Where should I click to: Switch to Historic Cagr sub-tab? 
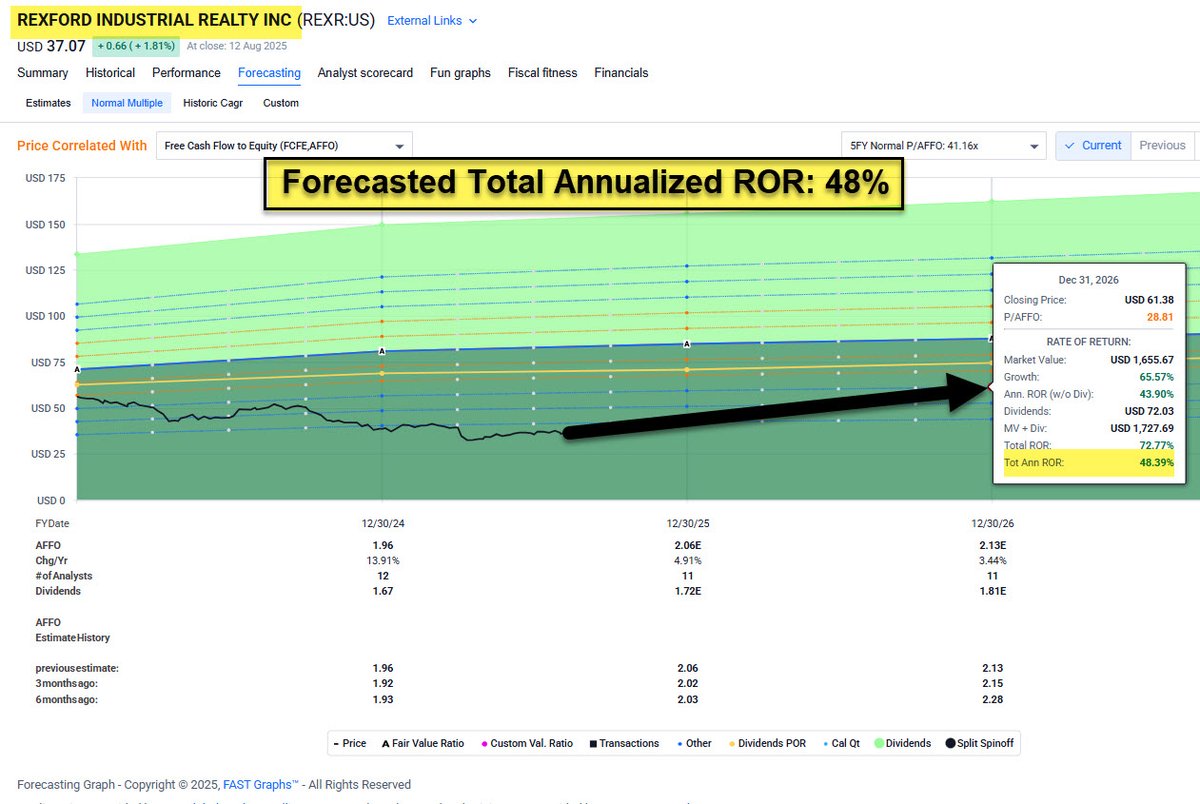tap(213, 103)
